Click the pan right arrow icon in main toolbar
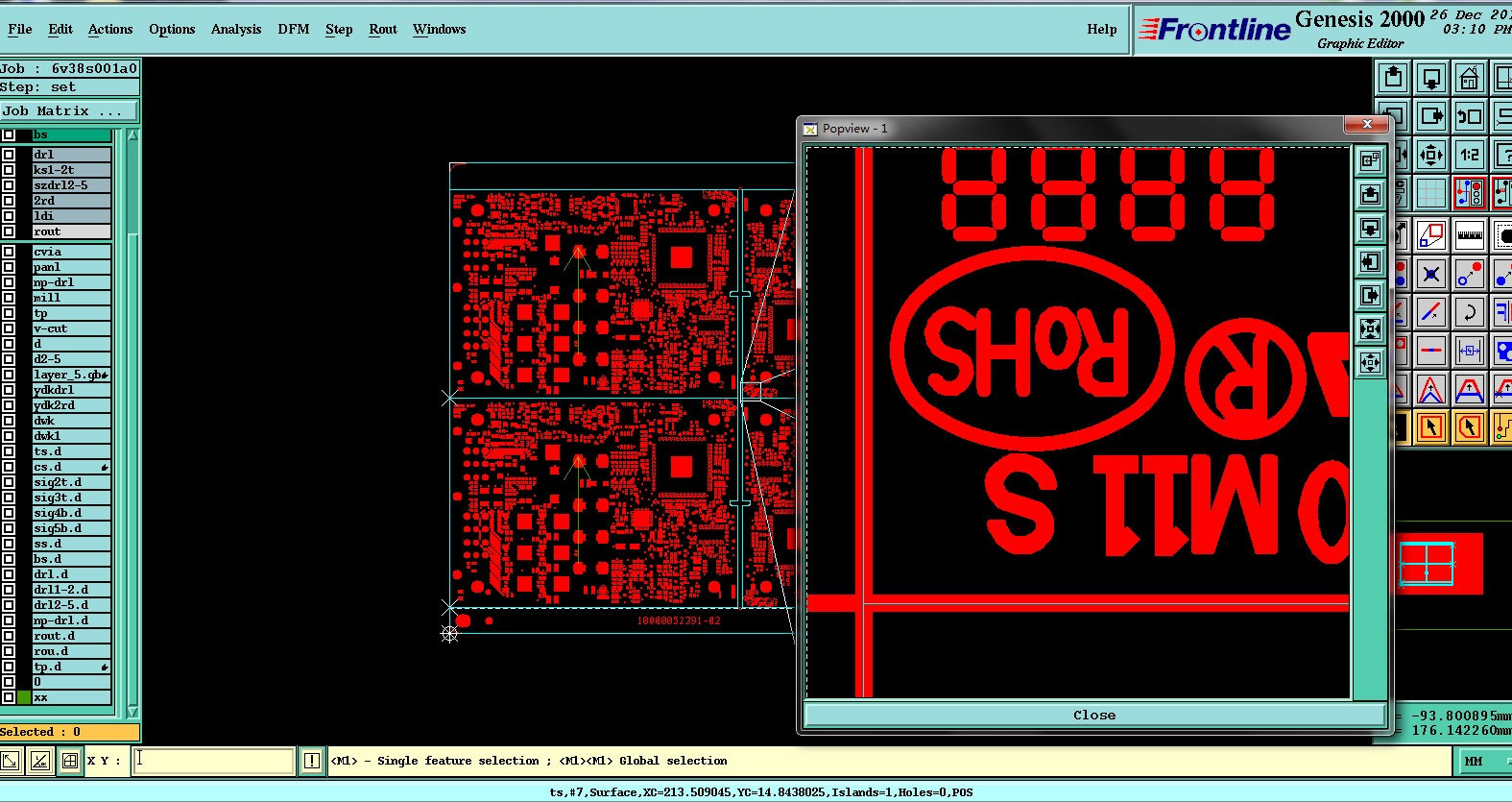This screenshot has width=1512, height=802. (x=1430, y=116)
